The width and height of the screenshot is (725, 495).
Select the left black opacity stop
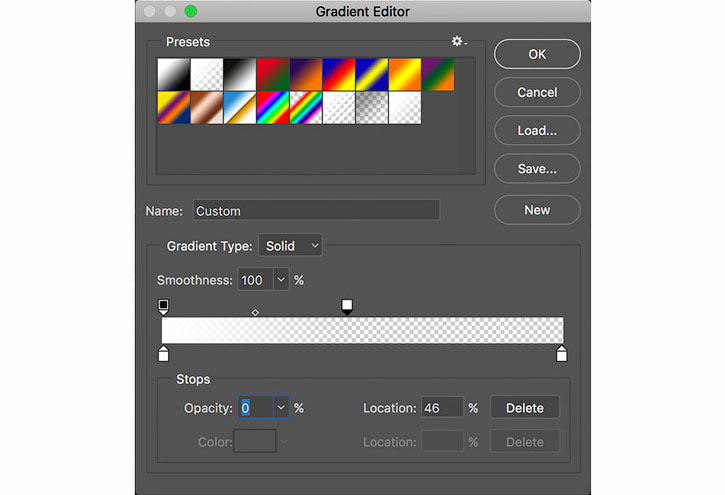(x=163, y=307)
